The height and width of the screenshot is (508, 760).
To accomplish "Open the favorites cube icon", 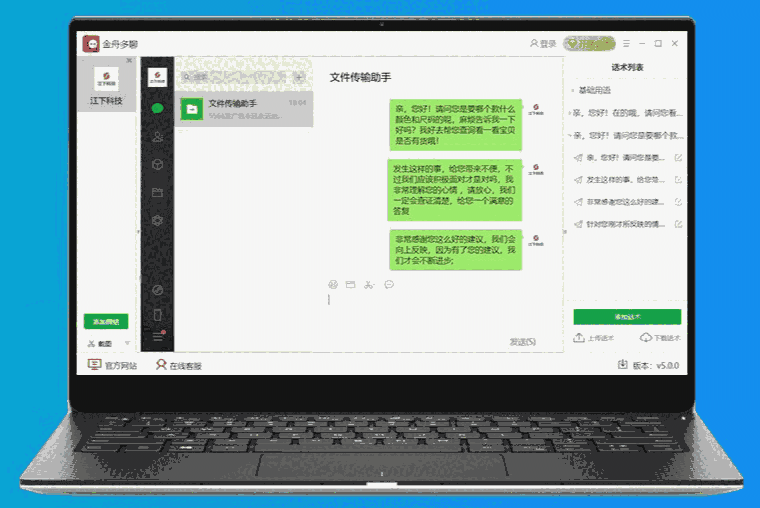I will coord(157,164).
